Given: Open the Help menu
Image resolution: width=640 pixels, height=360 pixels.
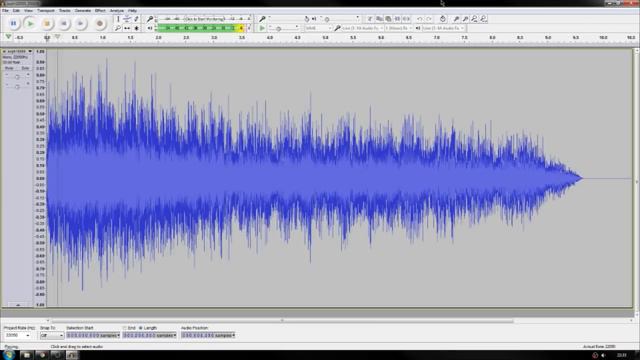Looking at the screenshot, I should click(132, 10).
